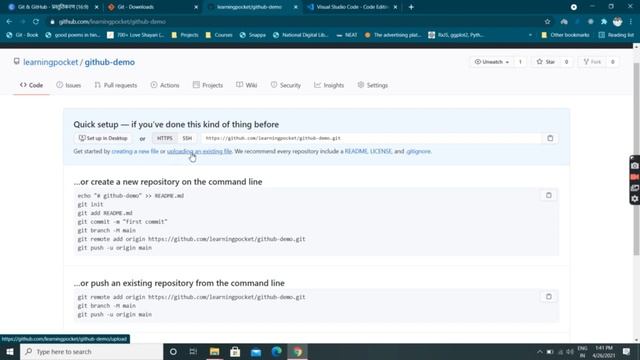
Task: Click the camera icon in side recorder toolbar
Action: pyautogui.click(x=635, y=166)
